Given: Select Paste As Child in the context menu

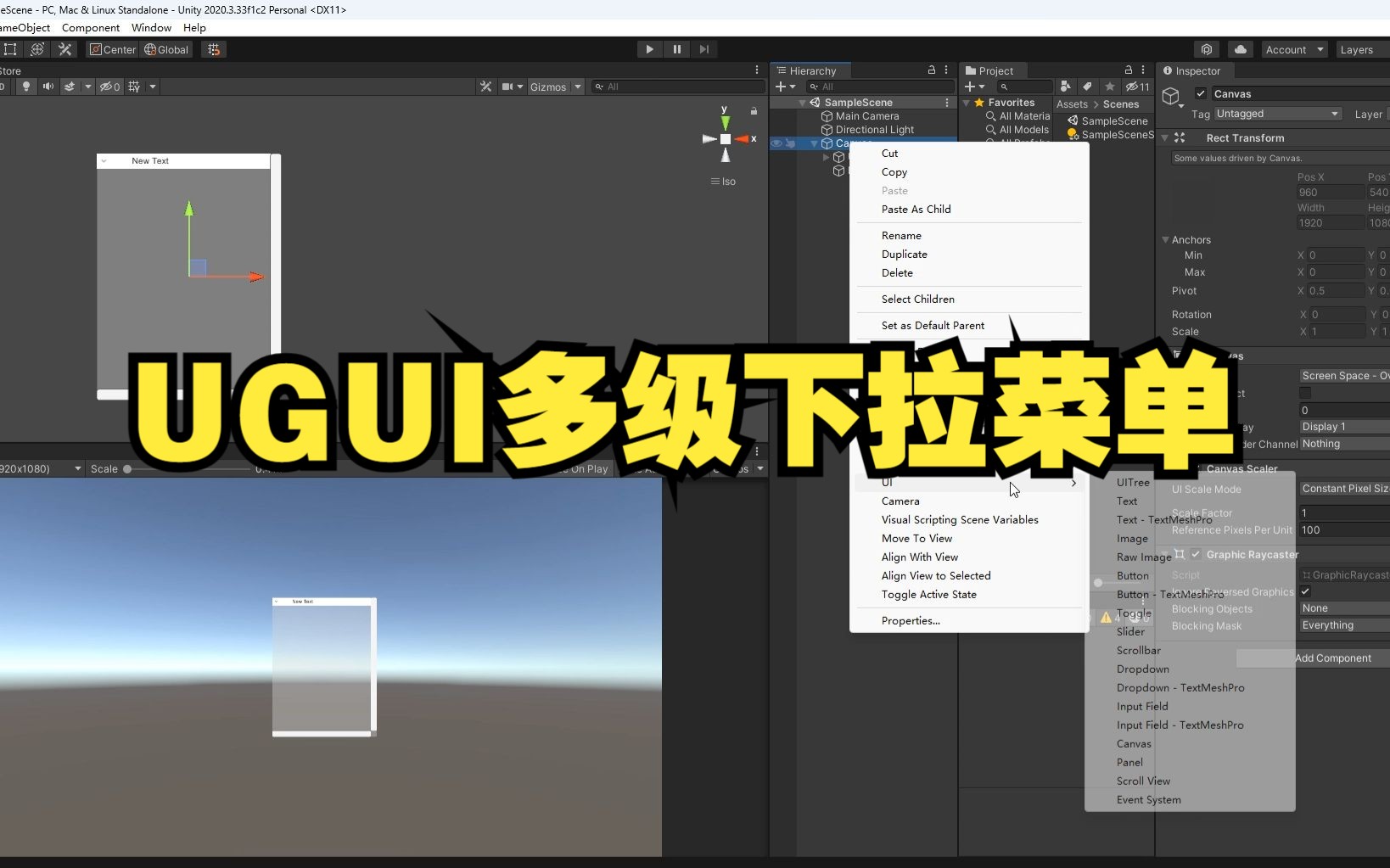Looking at the screenshot, I should [916, 209].
